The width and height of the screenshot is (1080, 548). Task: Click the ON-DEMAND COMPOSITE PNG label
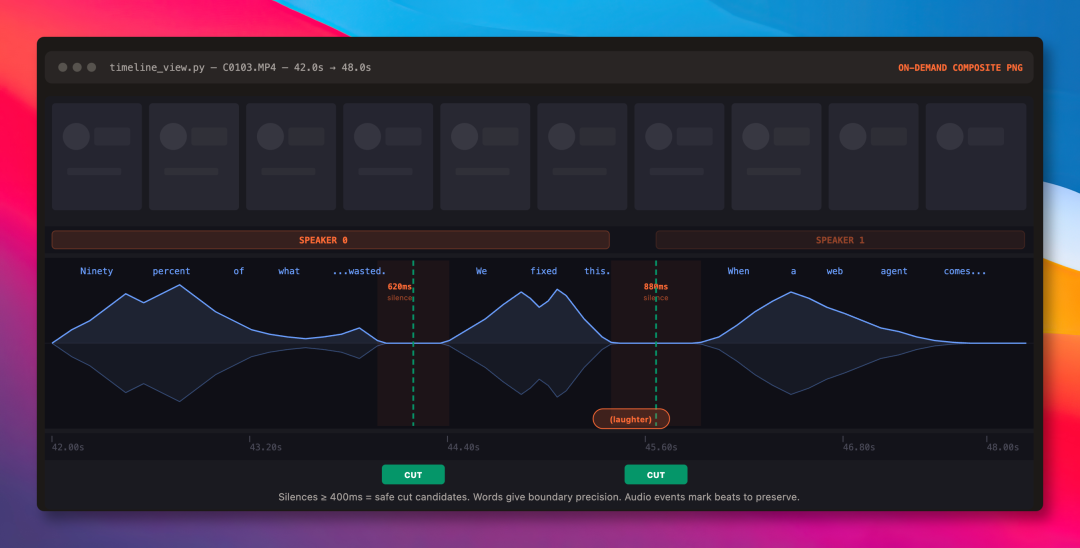click(960, 67)
